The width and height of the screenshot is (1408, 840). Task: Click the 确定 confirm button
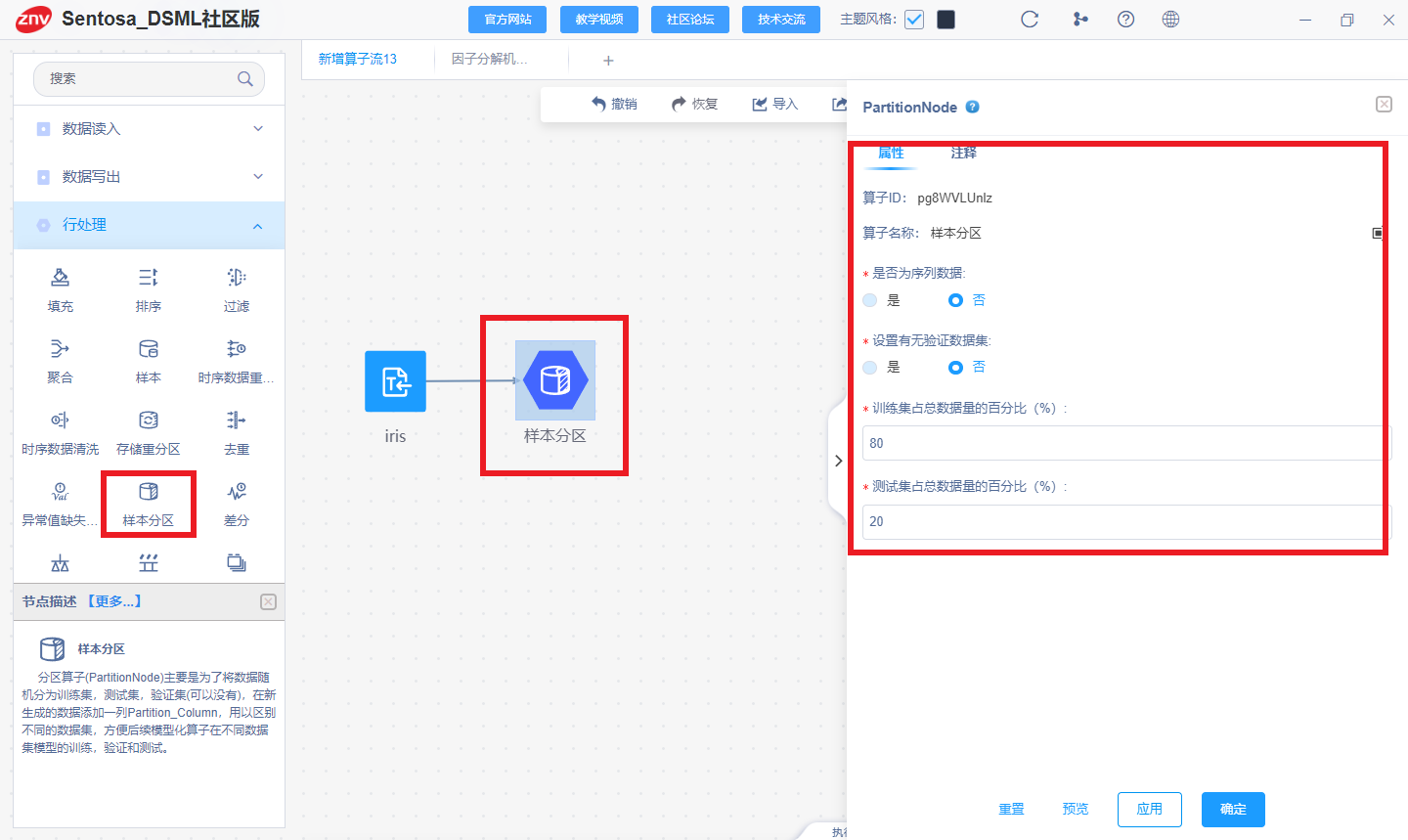click(1233, 810)
